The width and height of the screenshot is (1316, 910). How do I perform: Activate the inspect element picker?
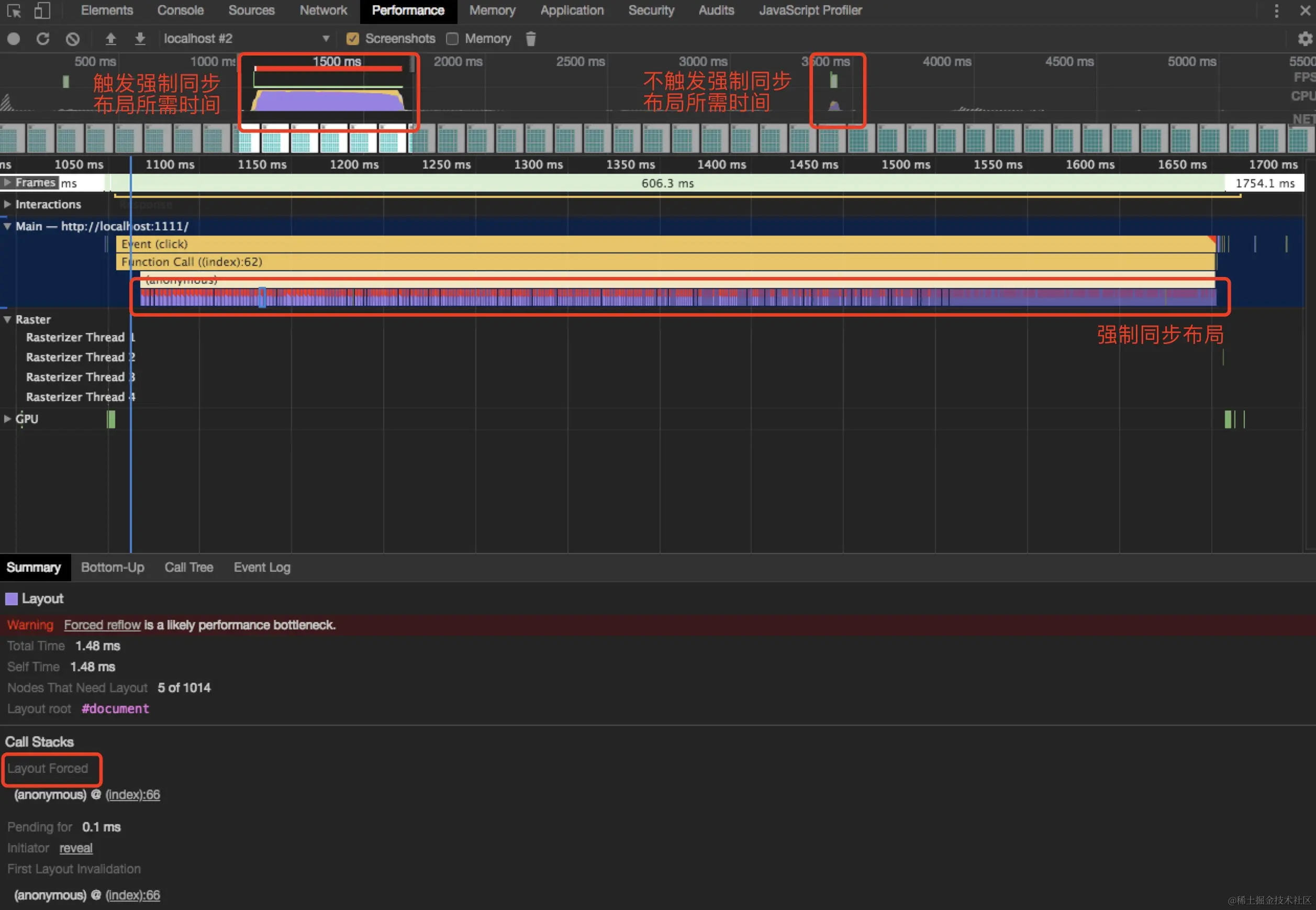(x=14, y=10)
